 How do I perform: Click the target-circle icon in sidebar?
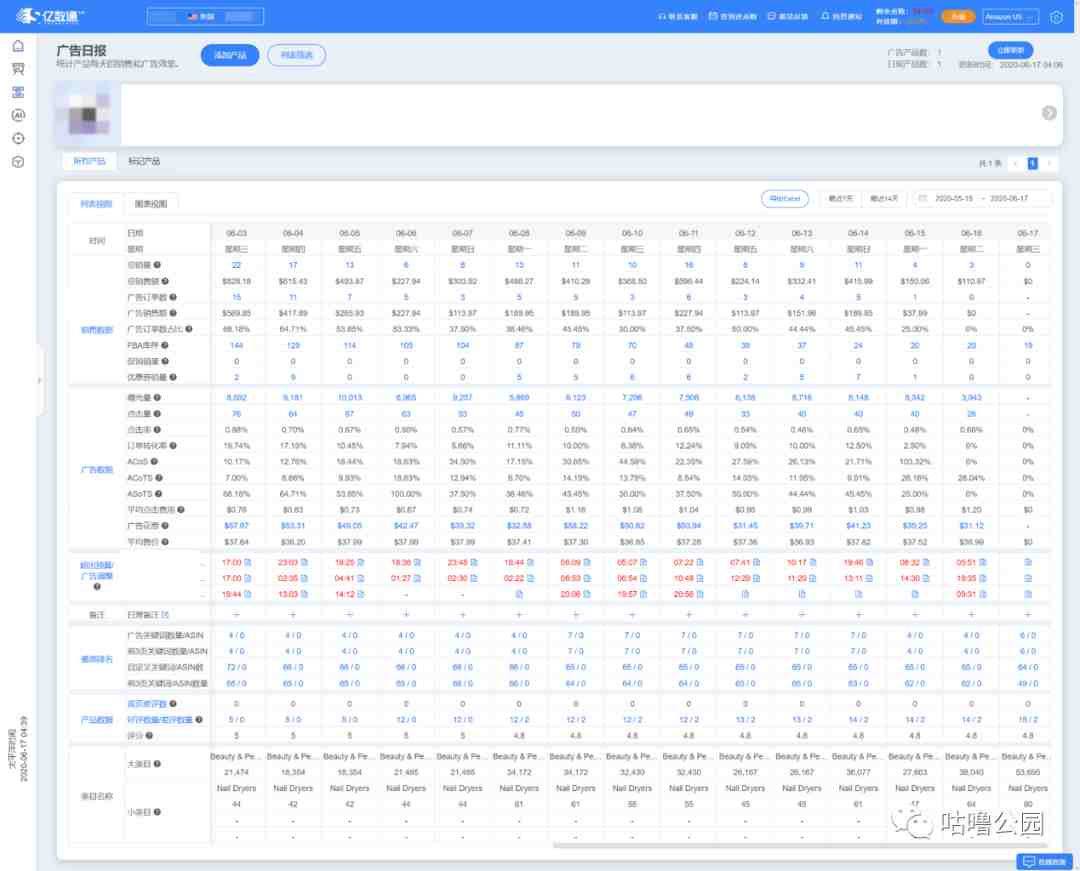coord(19,138)
